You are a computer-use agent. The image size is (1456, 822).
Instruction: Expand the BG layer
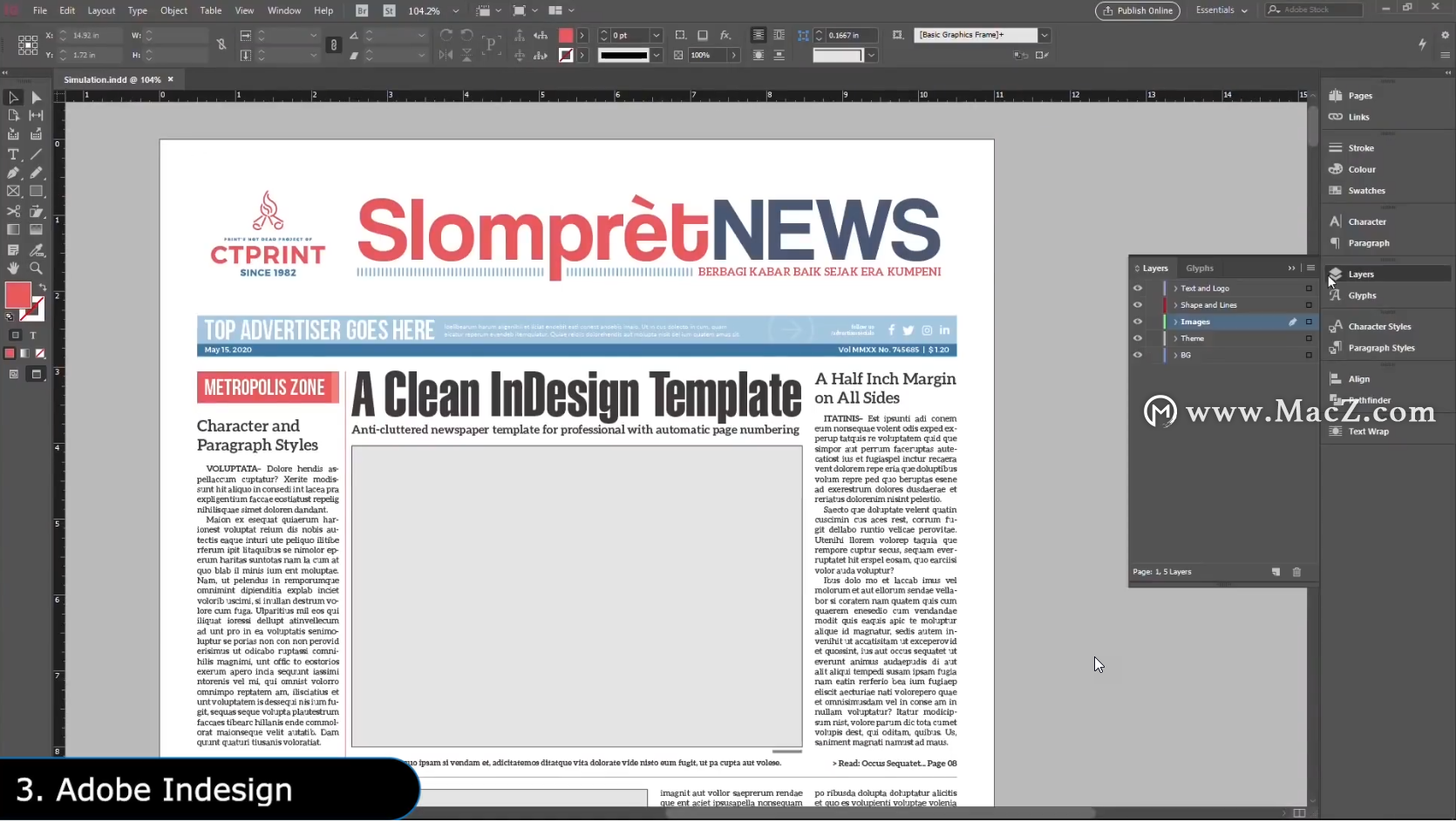[1175, 355]
